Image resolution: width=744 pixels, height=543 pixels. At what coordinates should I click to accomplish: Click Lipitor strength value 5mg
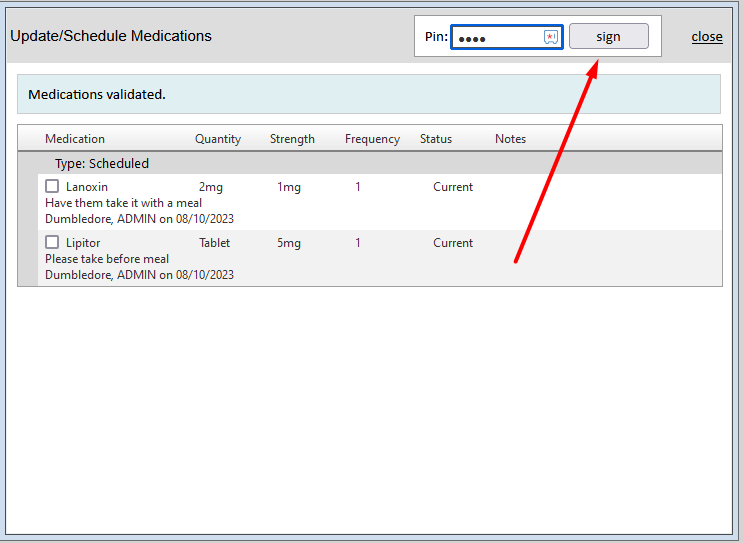[x=289, y=243]
